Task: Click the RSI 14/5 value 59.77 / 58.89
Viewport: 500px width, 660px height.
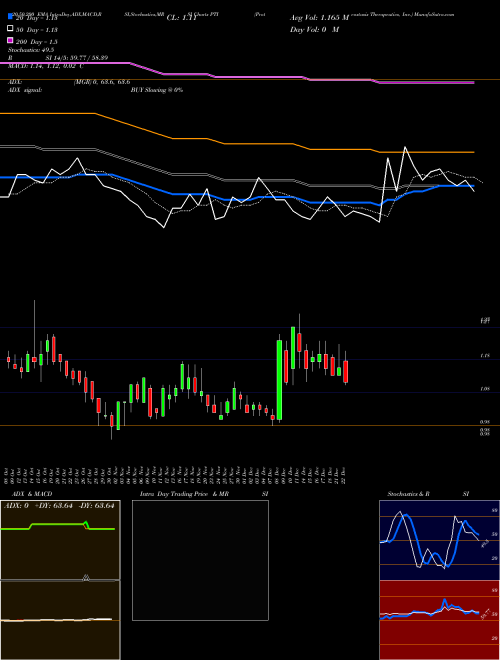Action: pos(77,58)
